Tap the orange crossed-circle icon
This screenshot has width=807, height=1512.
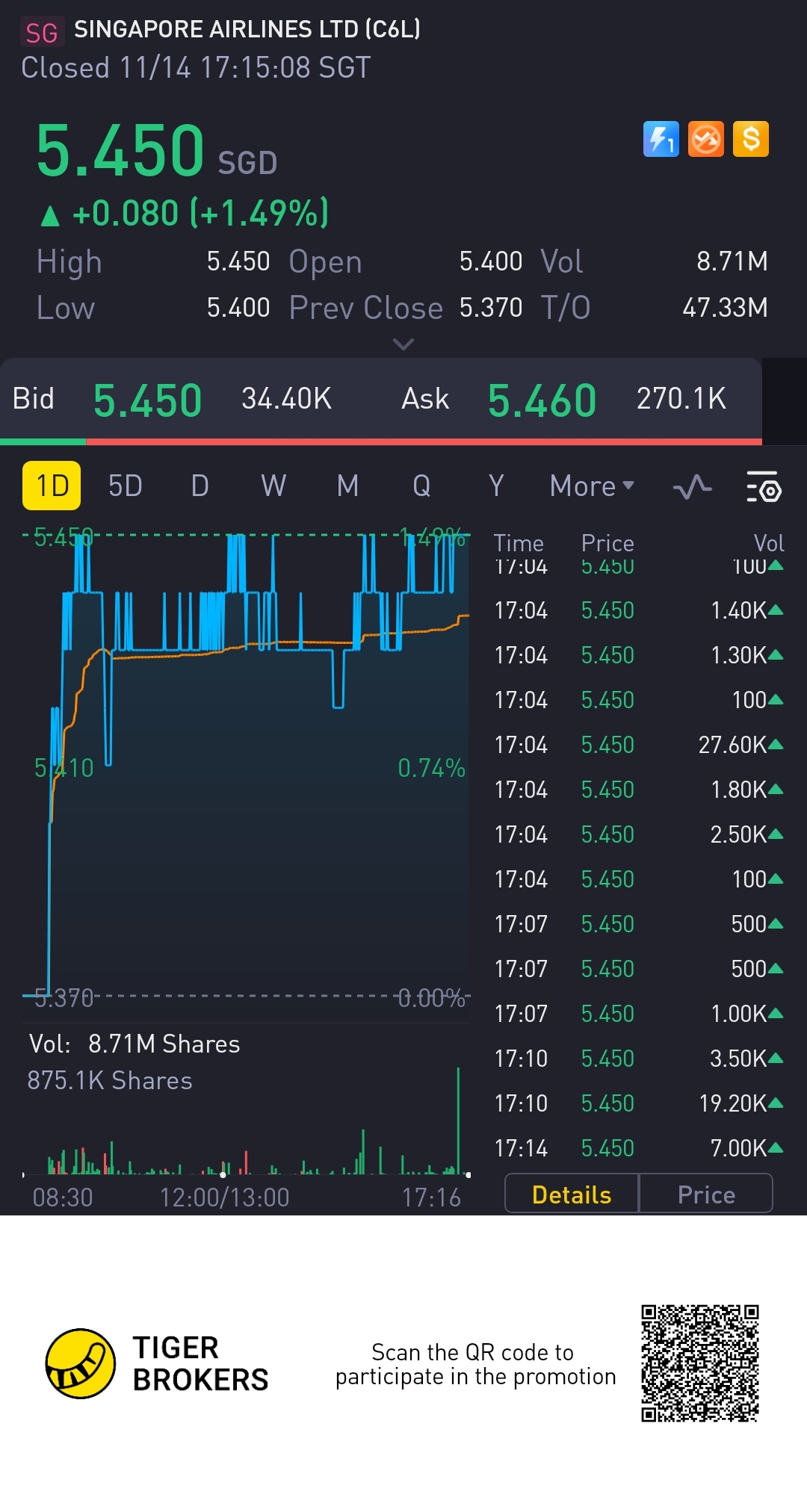(x=706, y=139)
